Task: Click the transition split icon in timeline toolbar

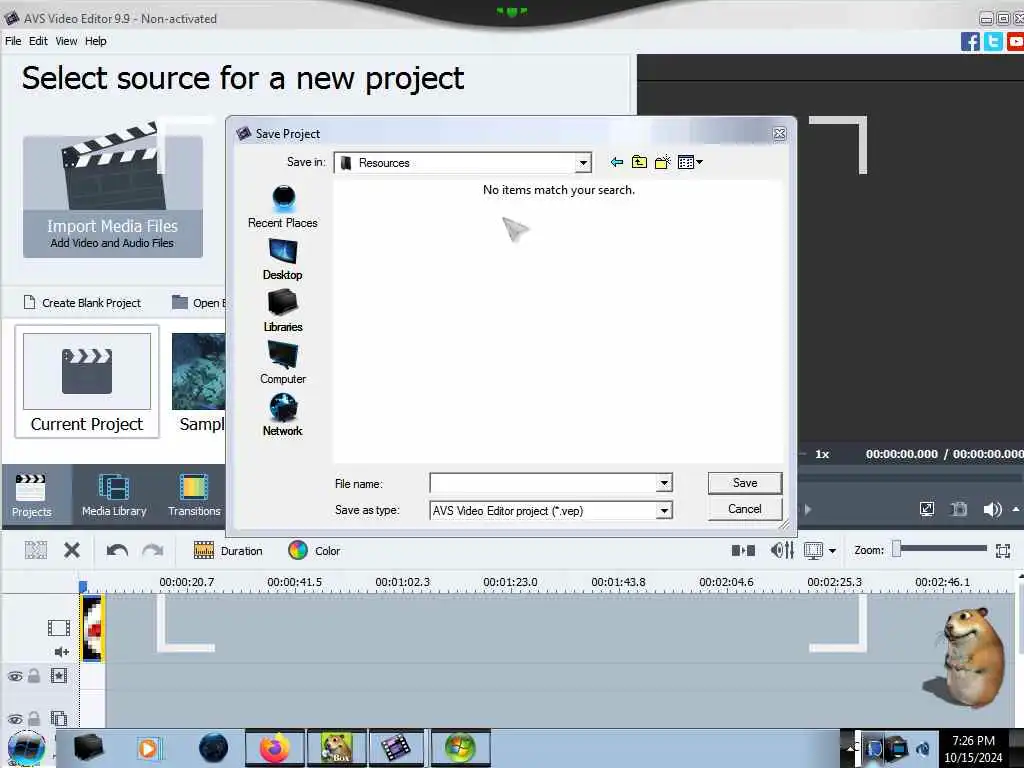Action: (743, 551)
